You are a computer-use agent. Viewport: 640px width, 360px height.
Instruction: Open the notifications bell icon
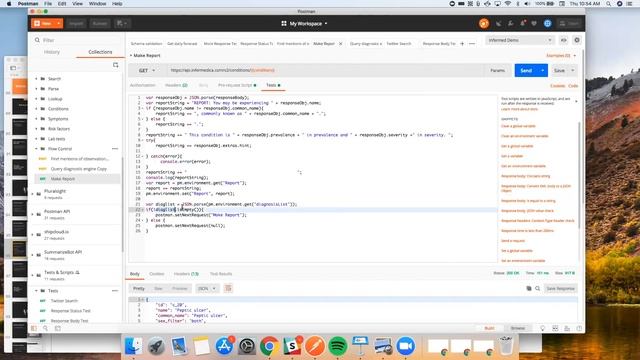522,24
